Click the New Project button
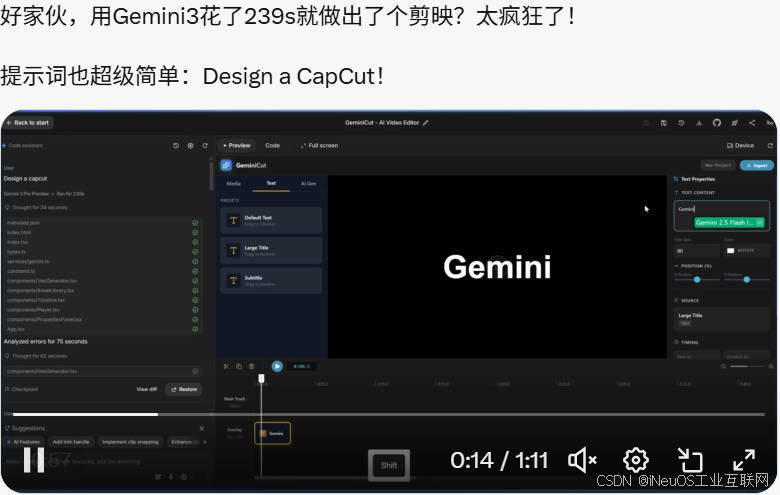 pyautogui.click(x=718, y=165)
